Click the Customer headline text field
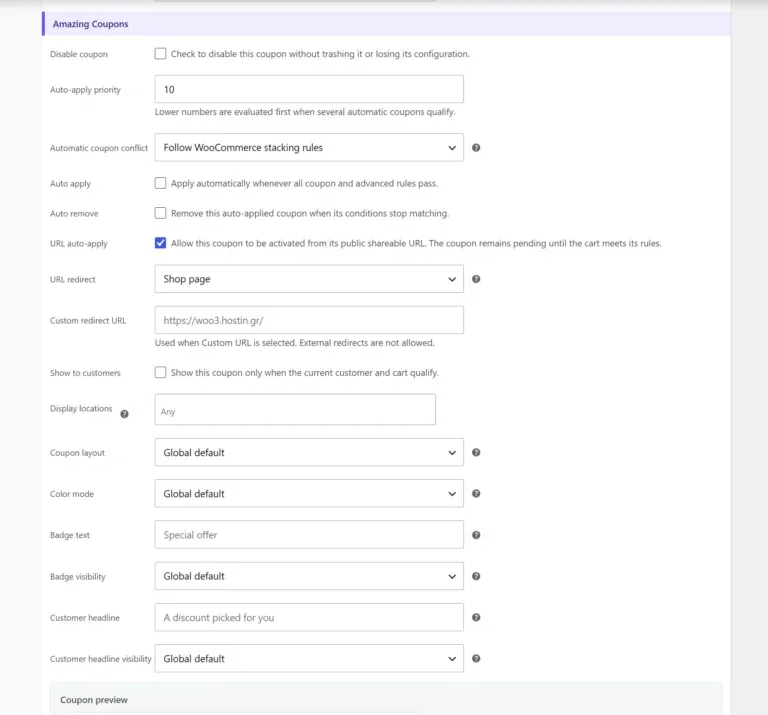 (x=309, y=618)
